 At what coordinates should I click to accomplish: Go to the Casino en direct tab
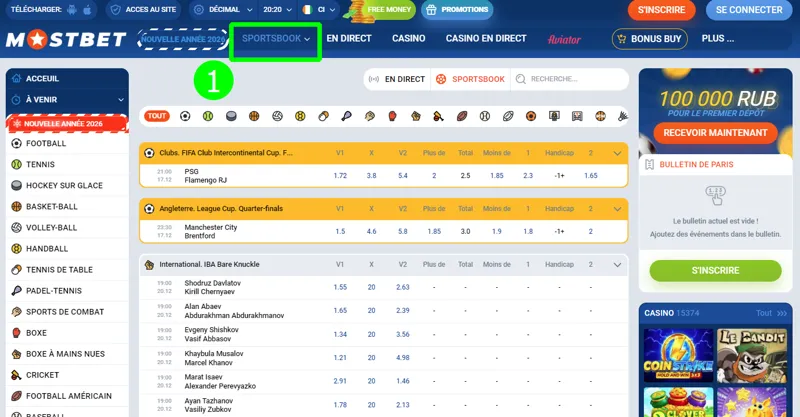[485, 39]
